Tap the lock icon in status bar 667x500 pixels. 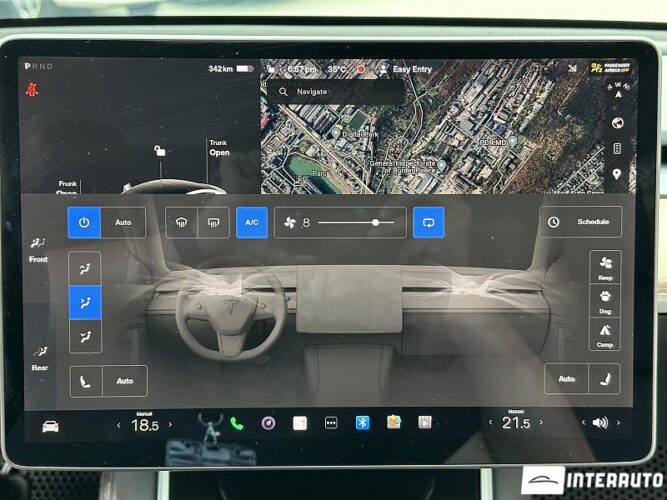(x=271, y=69)
